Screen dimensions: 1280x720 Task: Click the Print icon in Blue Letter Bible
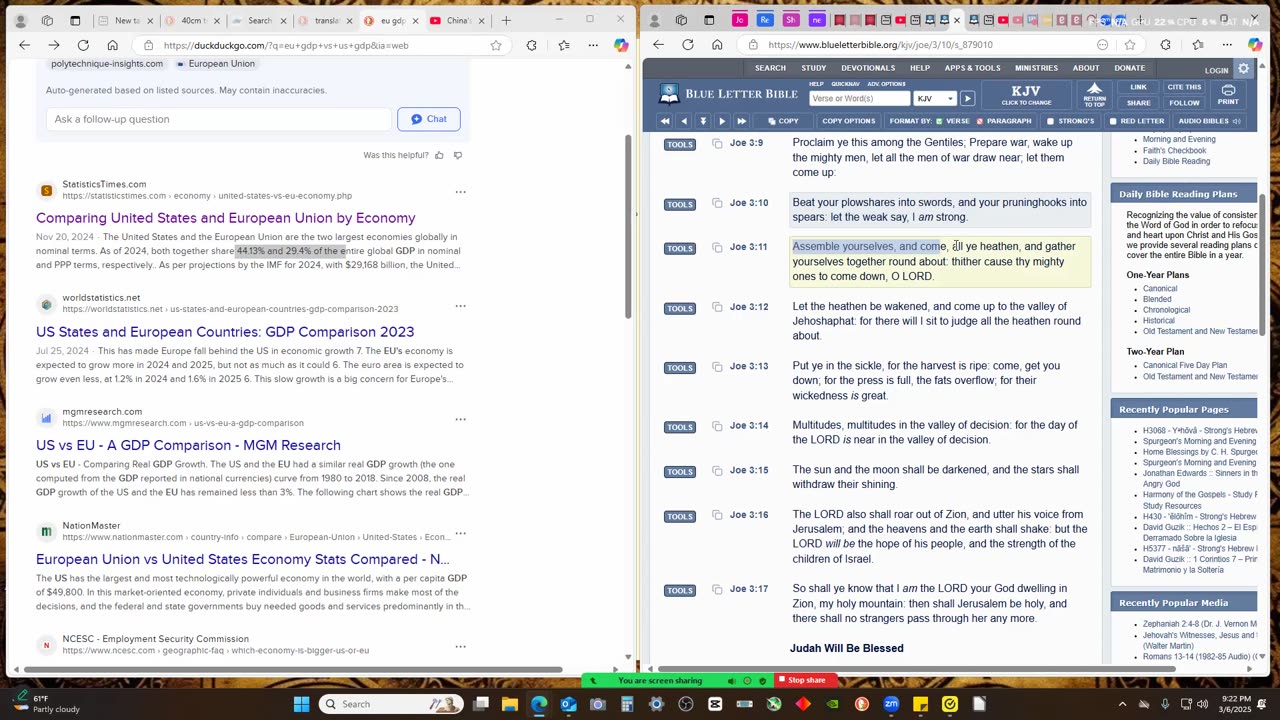[1228, 95]
